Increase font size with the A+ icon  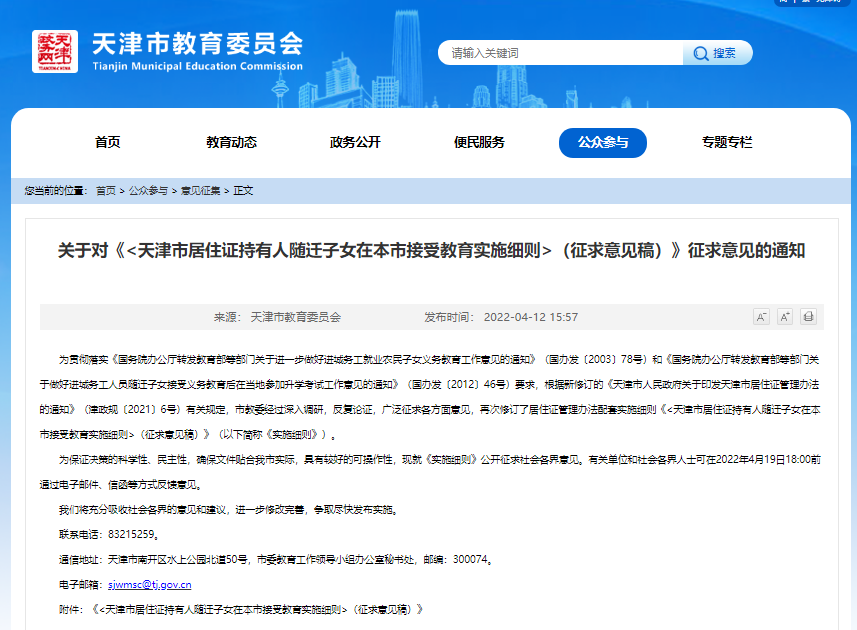point(785,316)
